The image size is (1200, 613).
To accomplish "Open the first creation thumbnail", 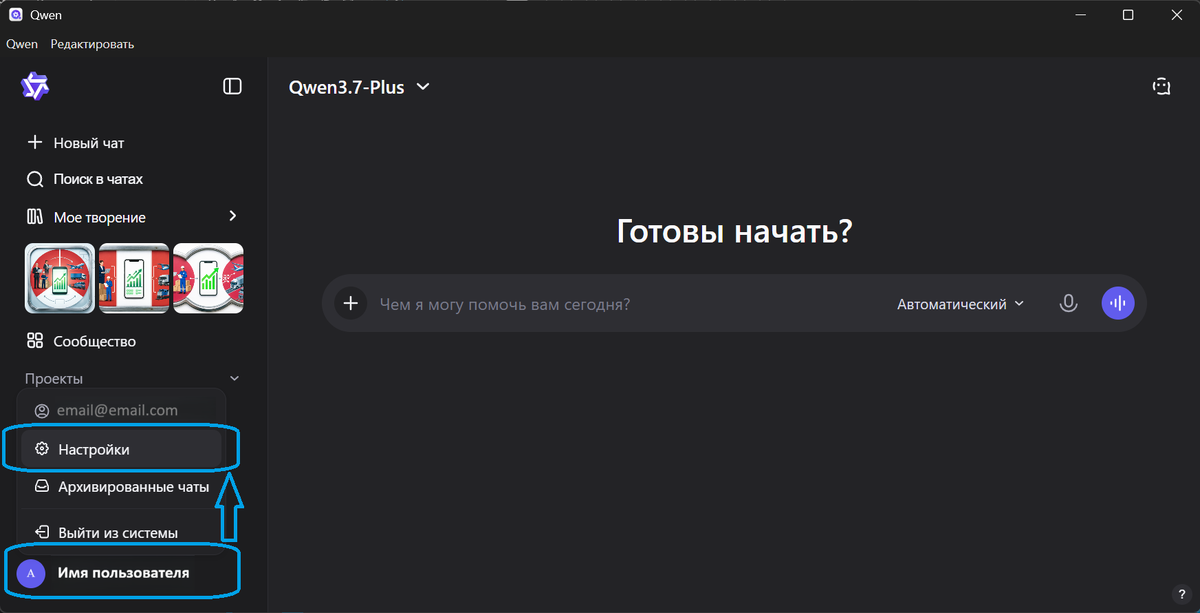I will point(60,278).
